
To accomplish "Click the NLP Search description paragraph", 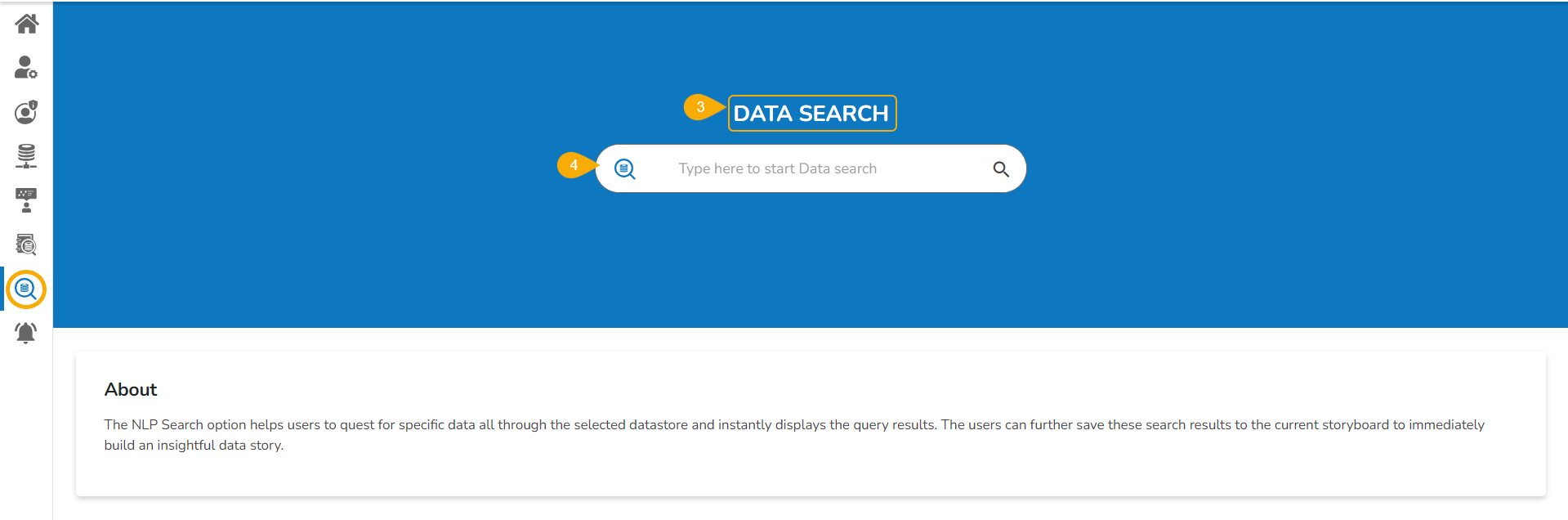I will click(794, 435).
